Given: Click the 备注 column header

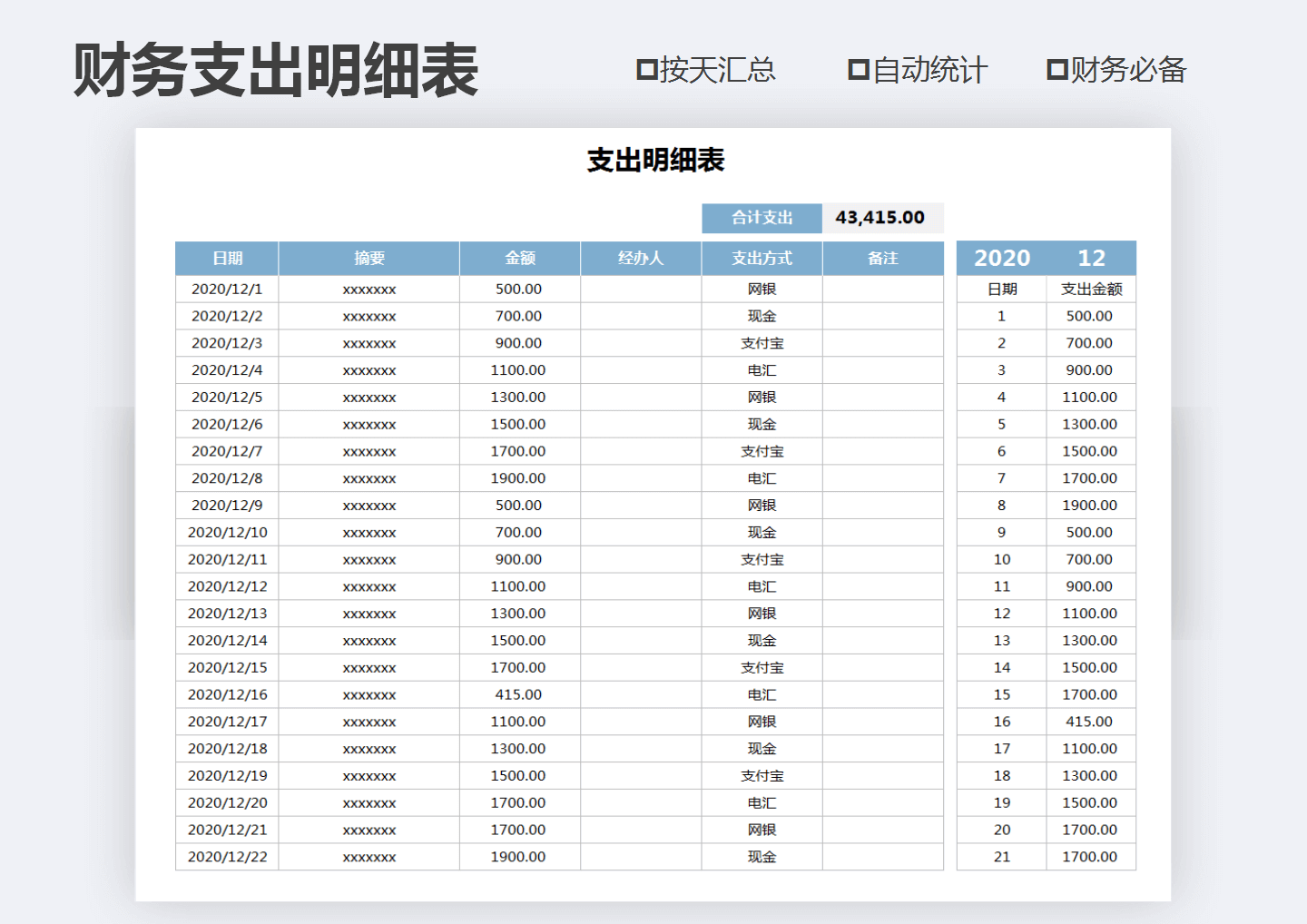Looking at the screenshot, I should tap(882, 258).
